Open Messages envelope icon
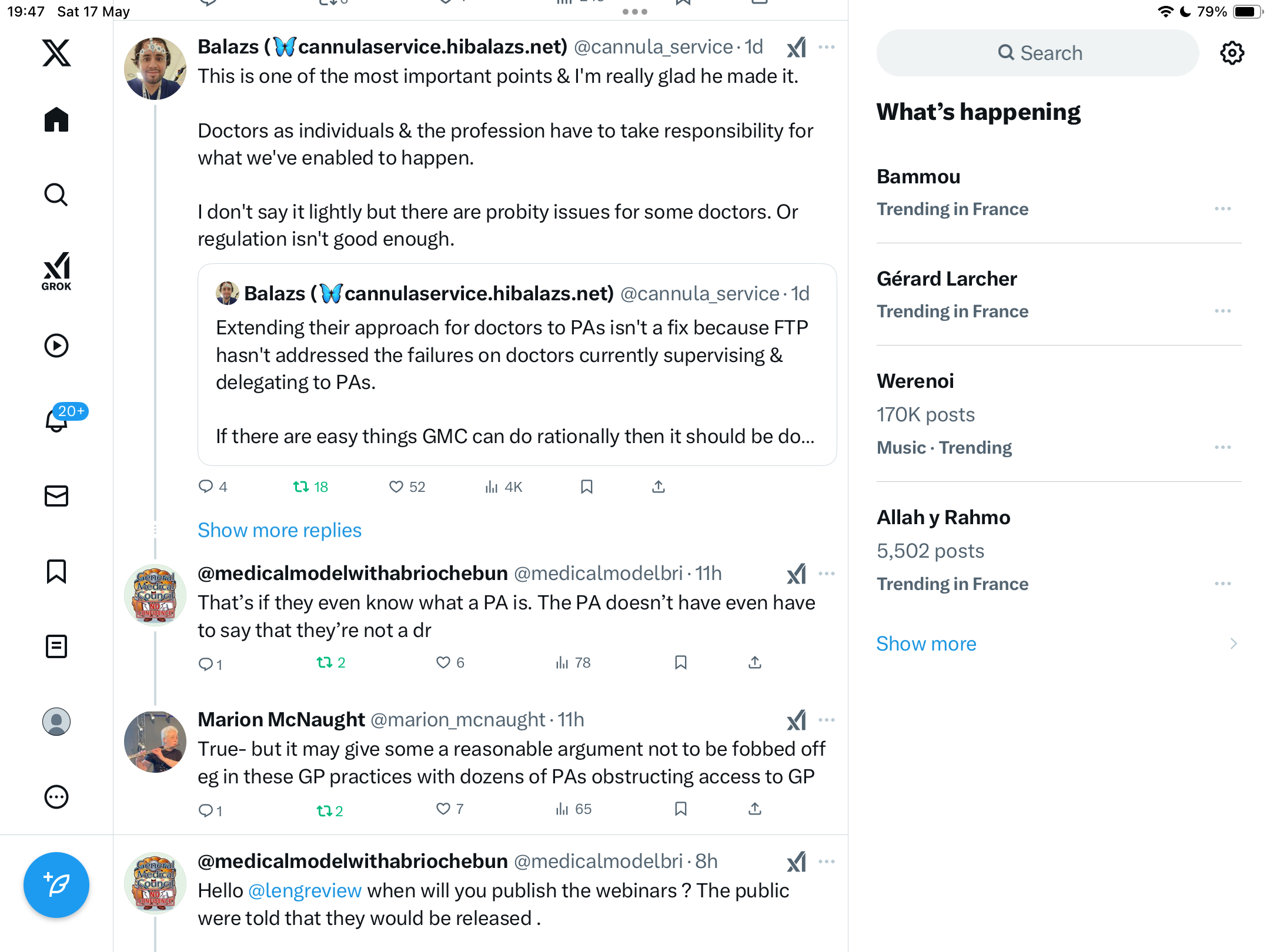The height and width of the screenshot is (952, 1270). (x=56, y=496)
